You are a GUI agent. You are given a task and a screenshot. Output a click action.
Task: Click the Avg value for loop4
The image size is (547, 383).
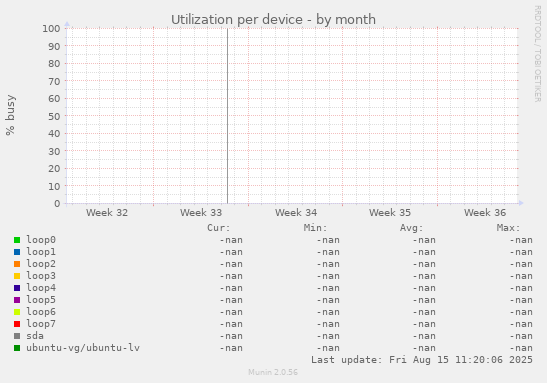point(424,288)
